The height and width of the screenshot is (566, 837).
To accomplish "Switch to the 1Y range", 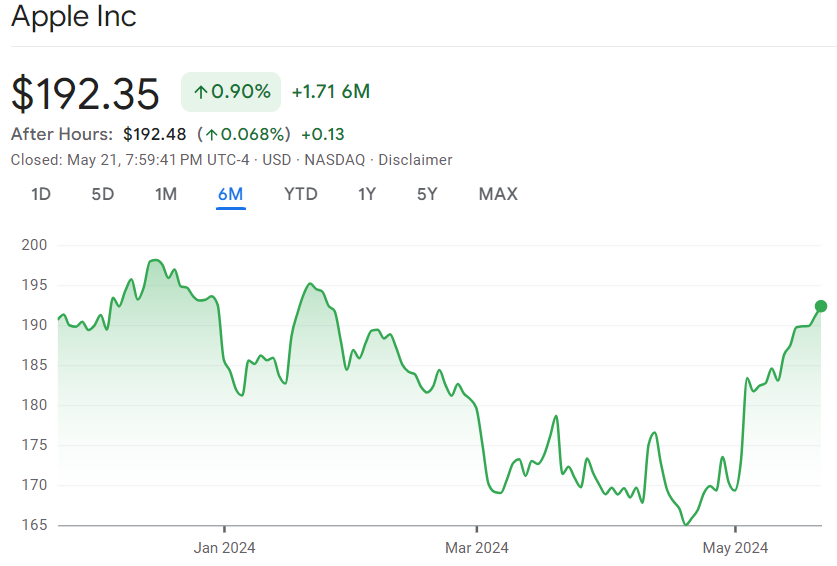I will [367, 194].
